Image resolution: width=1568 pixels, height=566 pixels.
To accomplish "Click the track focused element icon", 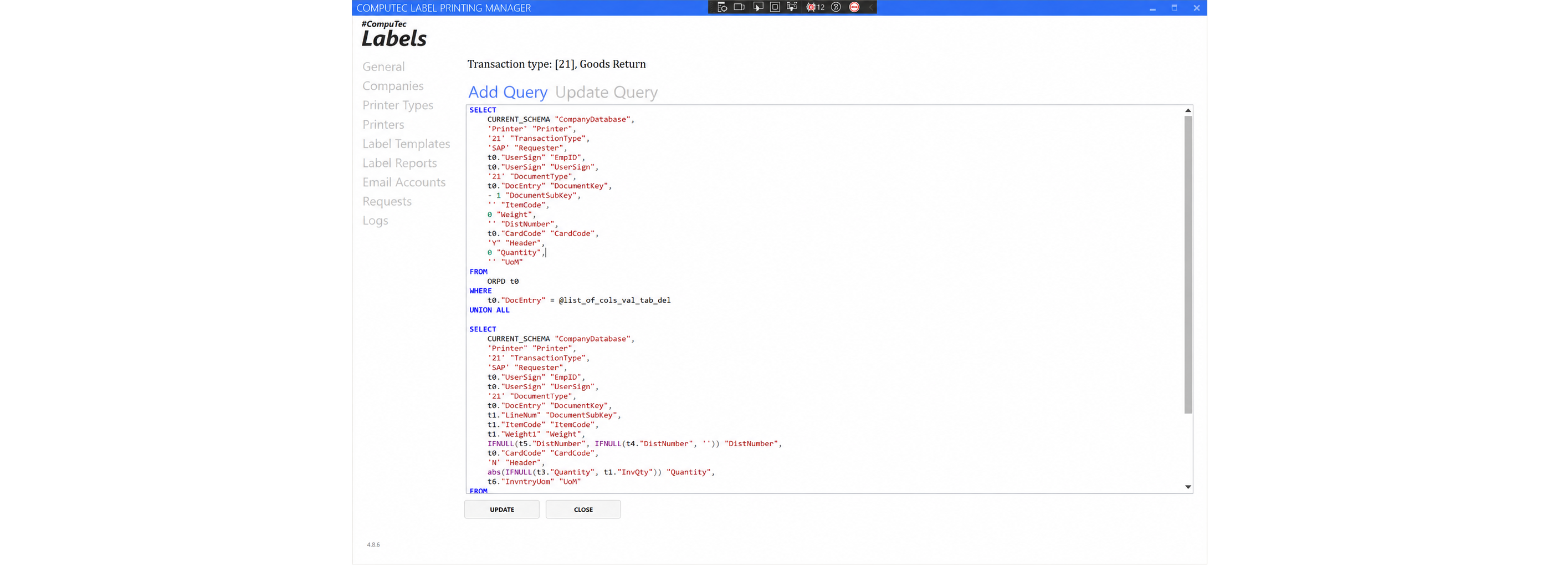I will point(792,7).
